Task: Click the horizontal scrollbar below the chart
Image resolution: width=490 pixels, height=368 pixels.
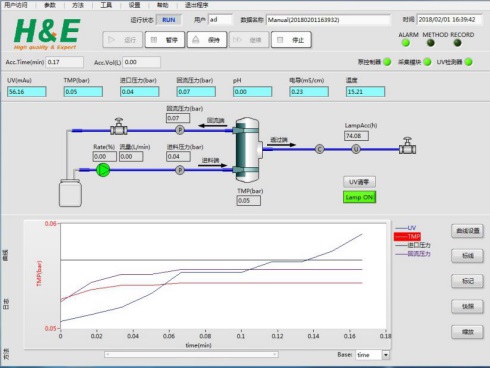Action: tap(191, 355)
